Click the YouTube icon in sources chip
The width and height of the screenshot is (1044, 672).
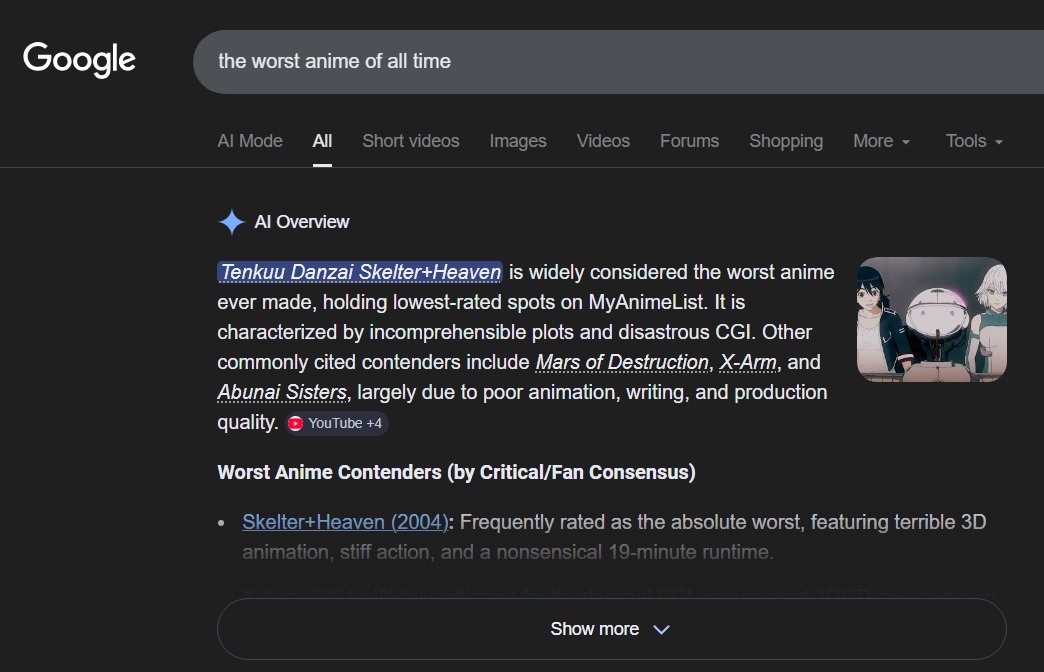[x=296, y=424]
